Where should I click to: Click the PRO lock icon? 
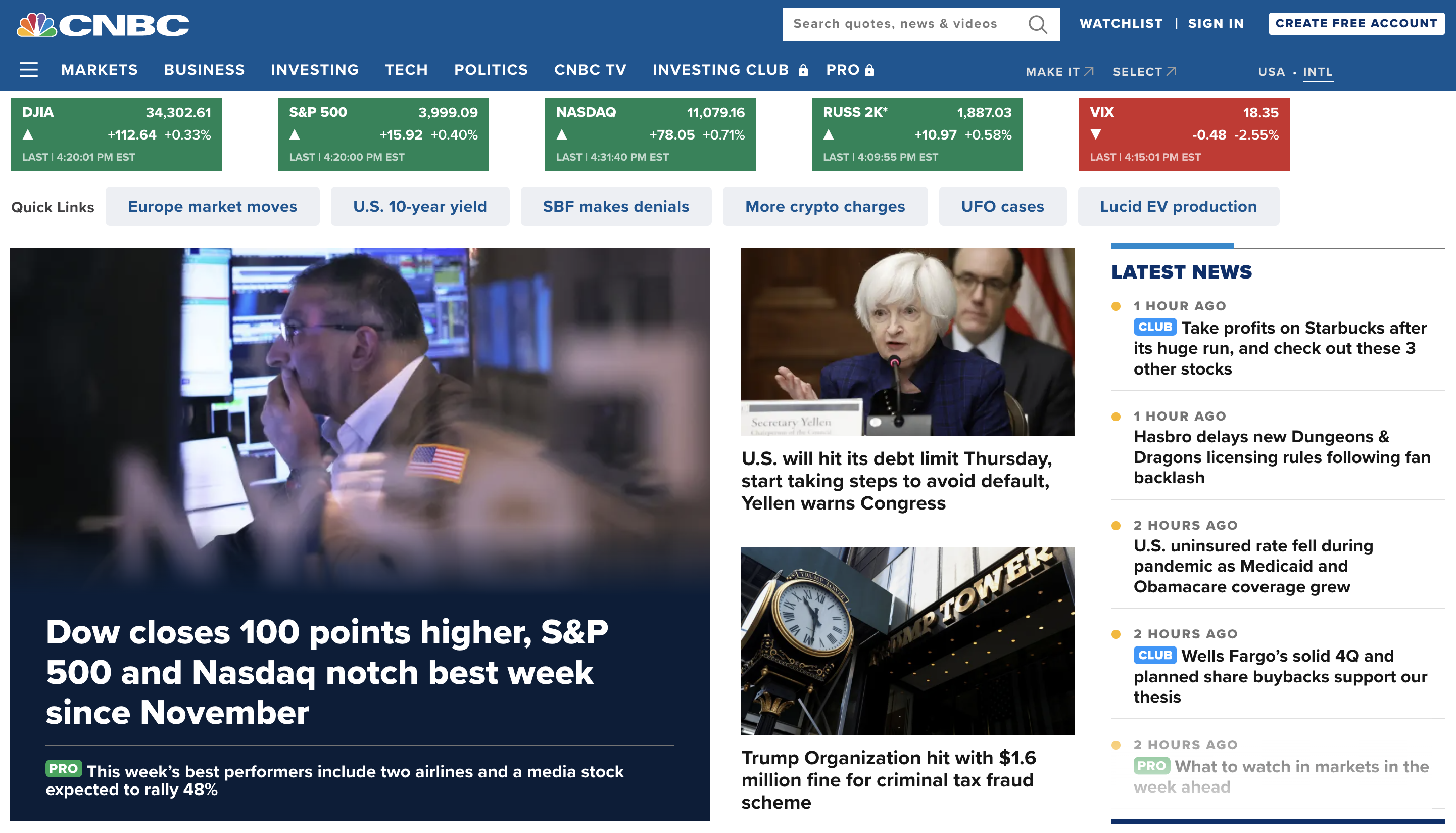tap(869, 70)
